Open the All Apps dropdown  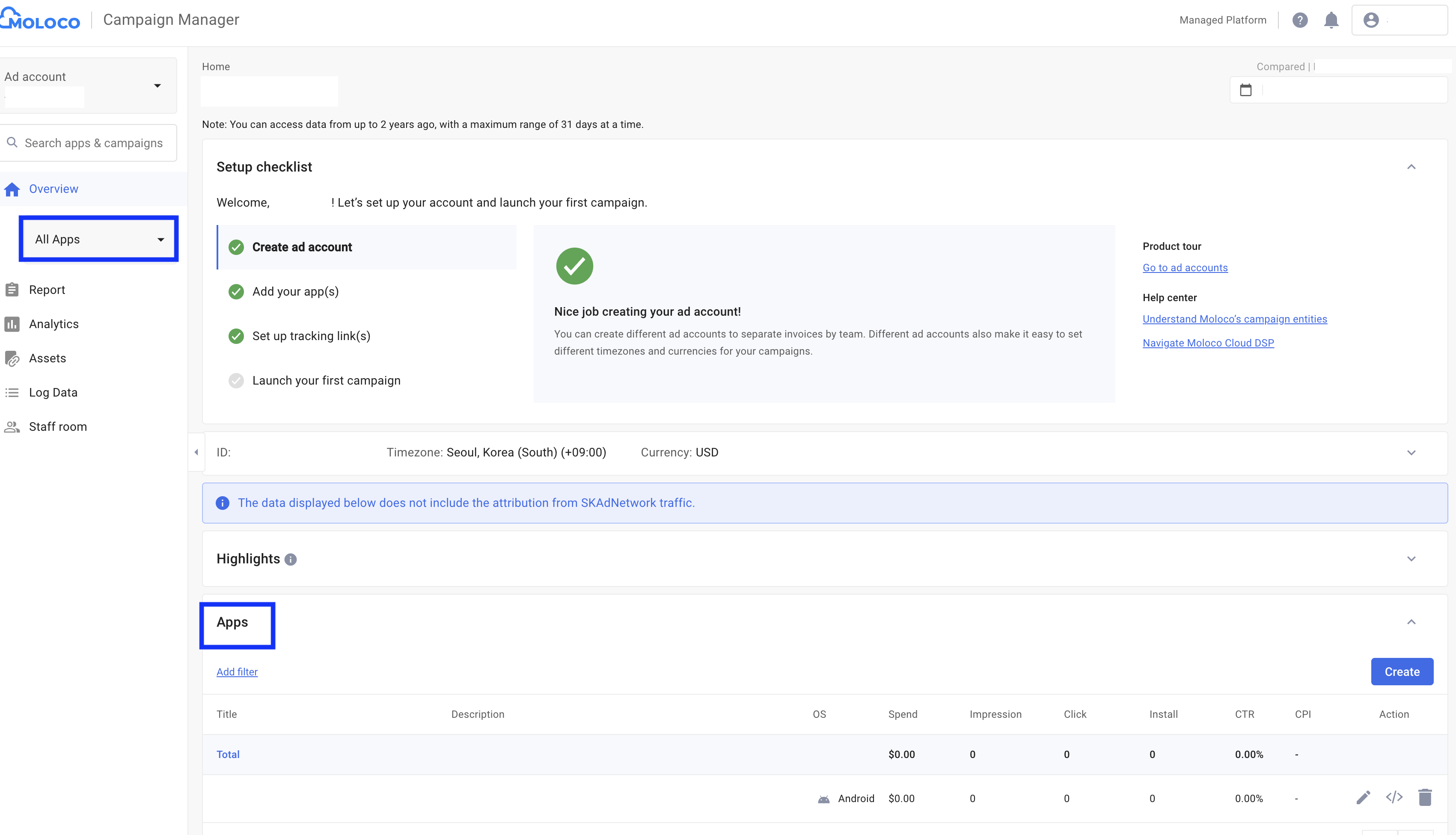[99, 239]
